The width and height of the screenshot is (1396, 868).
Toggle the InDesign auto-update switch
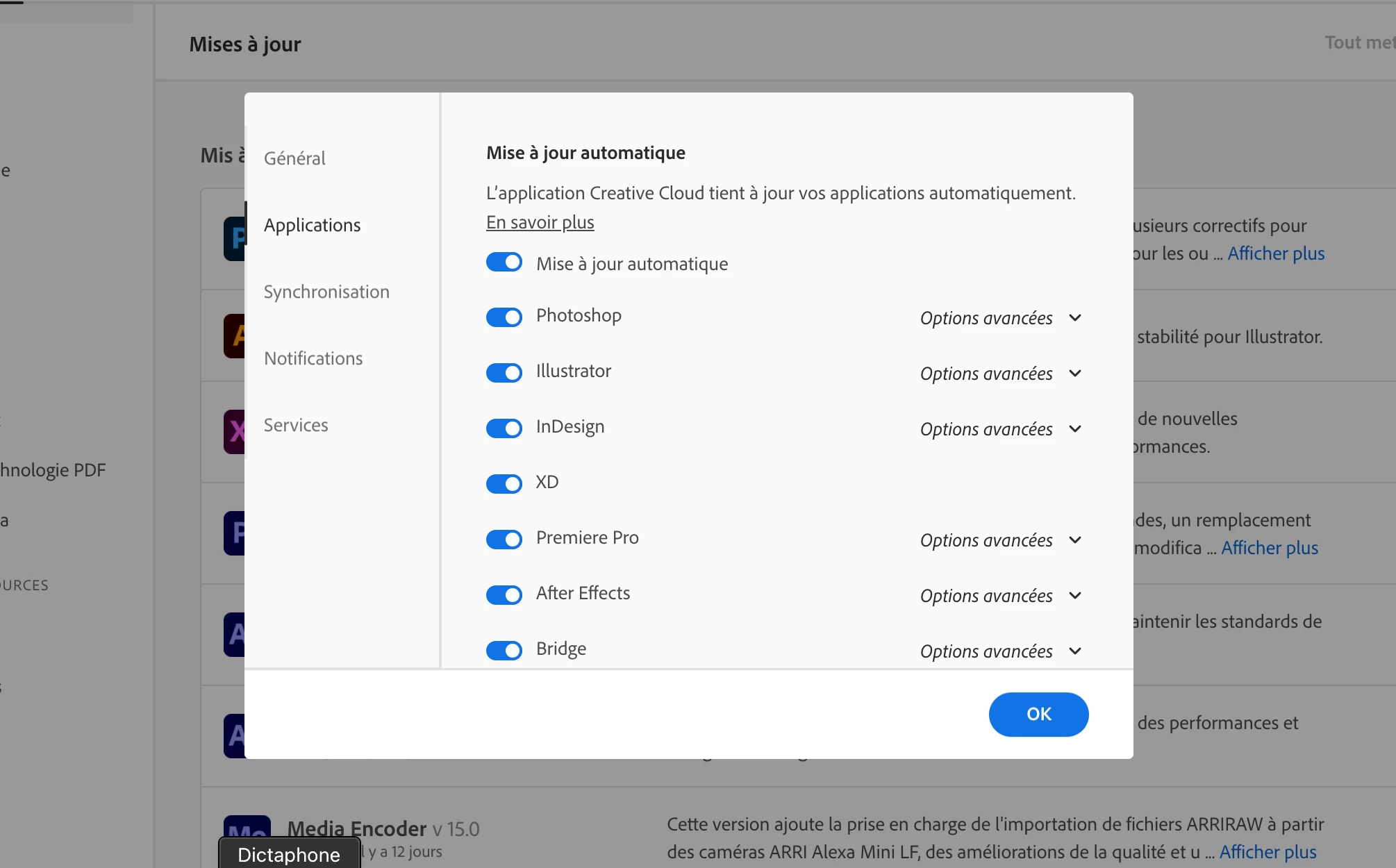tap(504, 428)
